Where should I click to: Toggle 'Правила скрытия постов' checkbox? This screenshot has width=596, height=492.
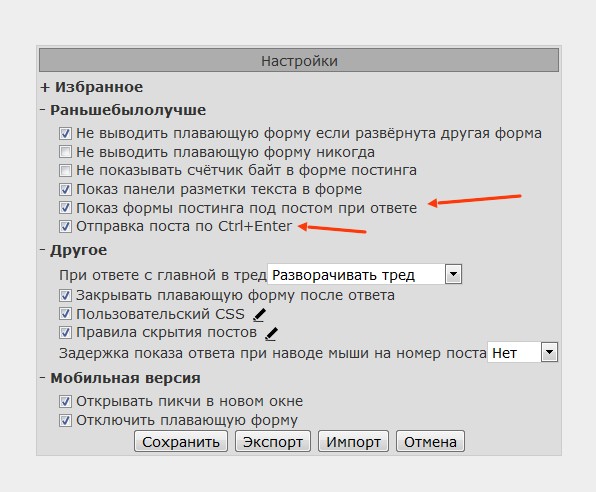[x=65, y=333]
